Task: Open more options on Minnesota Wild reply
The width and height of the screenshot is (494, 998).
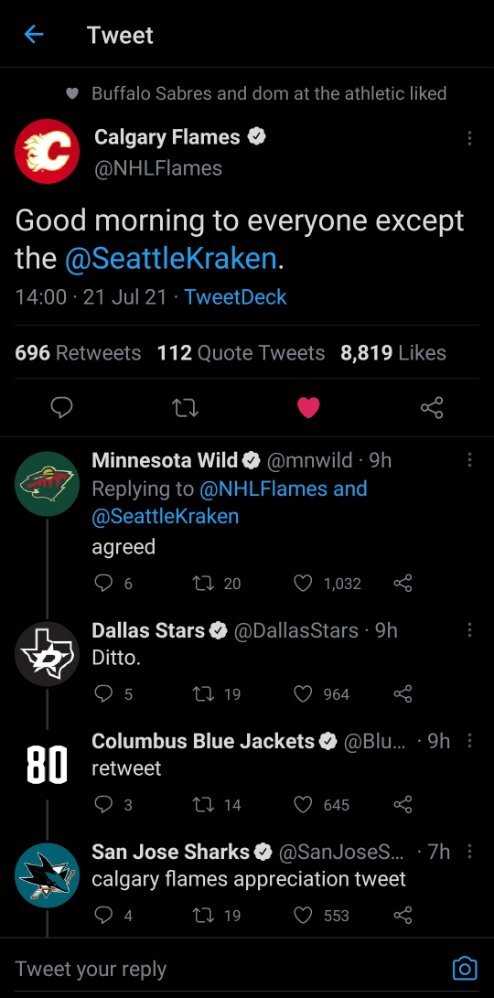Action: 470,460
